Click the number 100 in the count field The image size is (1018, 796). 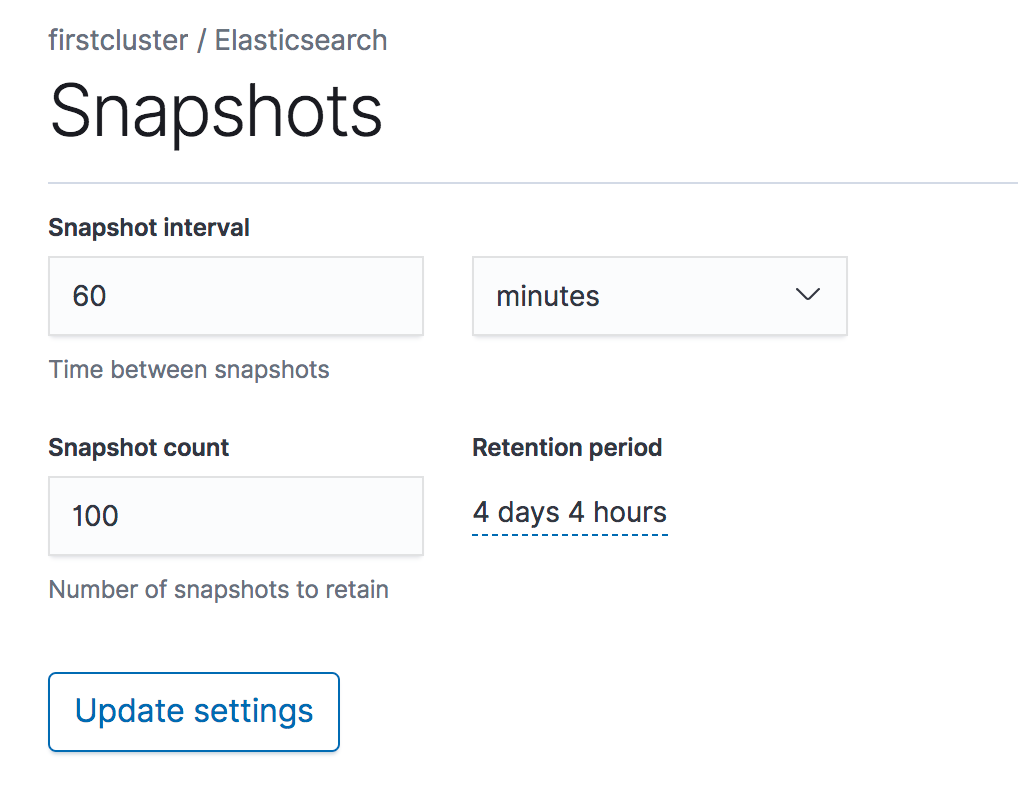coord(96,516)
